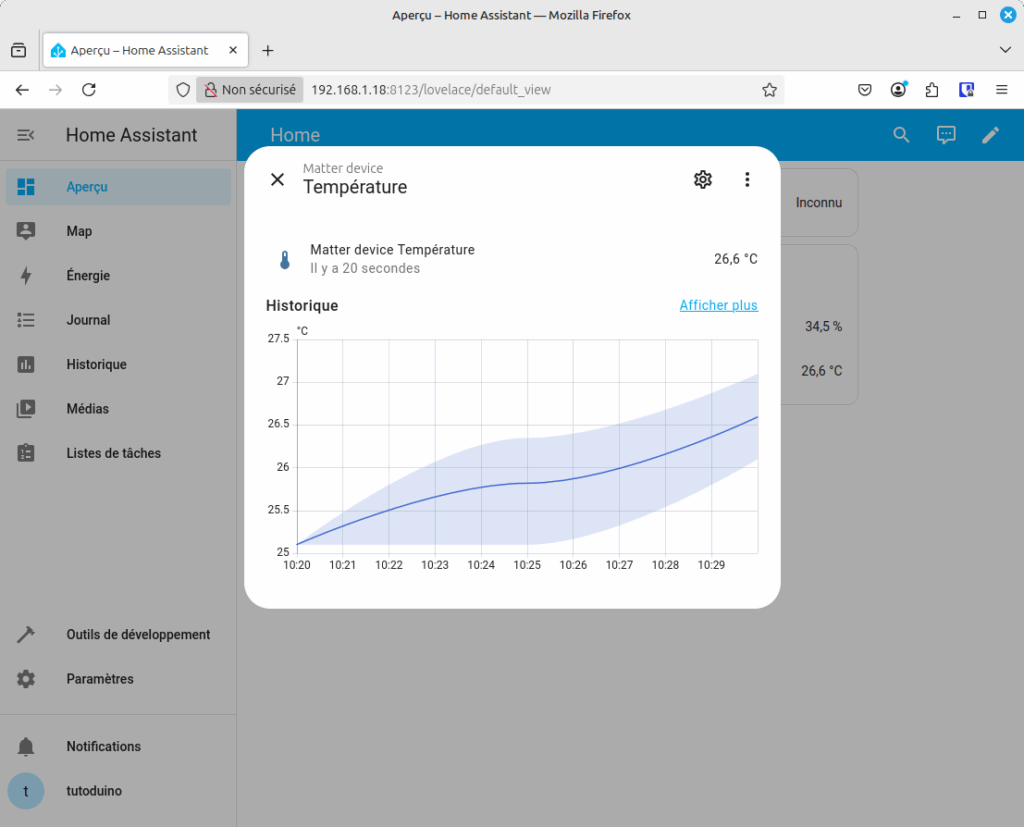Image resolution: width=1024 pixels, height=827 pixels.
Task: Open a new Firefox tab
Action: [x=268, y=50]
